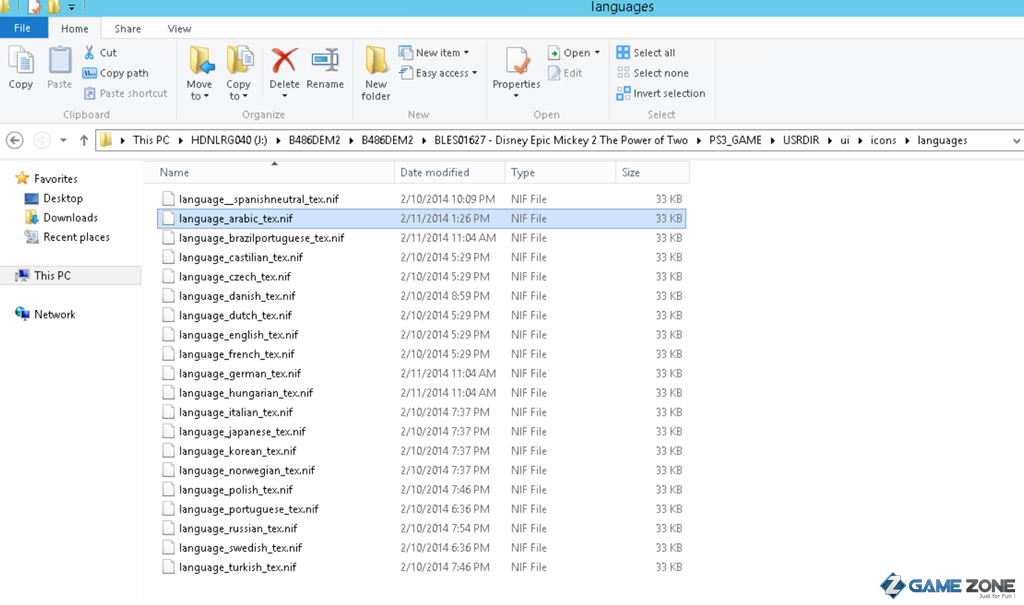
Task: Click HDNLRG040 (J:) in address bar
Action: tap(229, 140)
